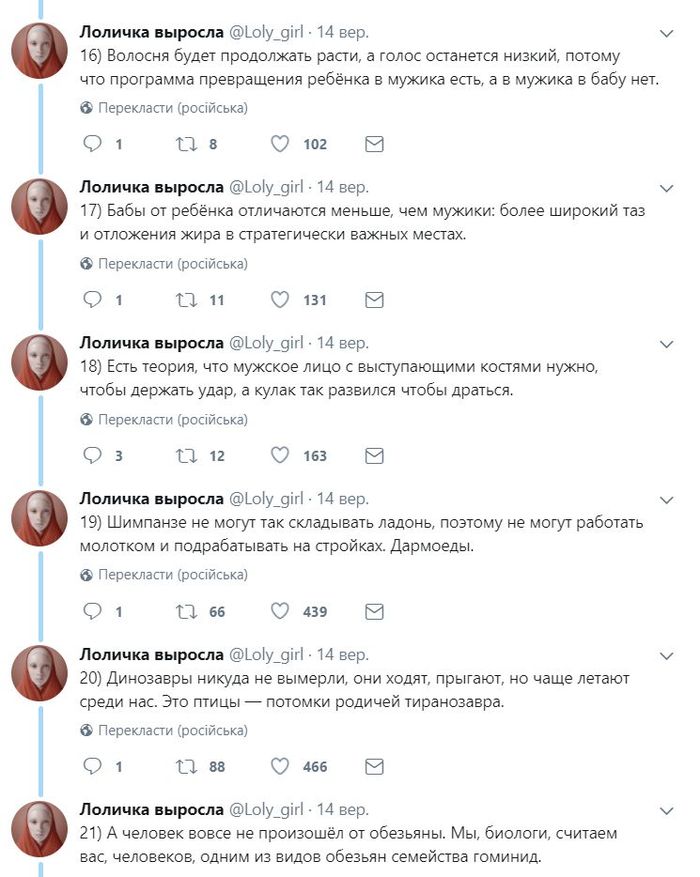Reply to tweet 18 about мужское лицо
The height and width of the screenshot is (877, 700).
[92, 456]
